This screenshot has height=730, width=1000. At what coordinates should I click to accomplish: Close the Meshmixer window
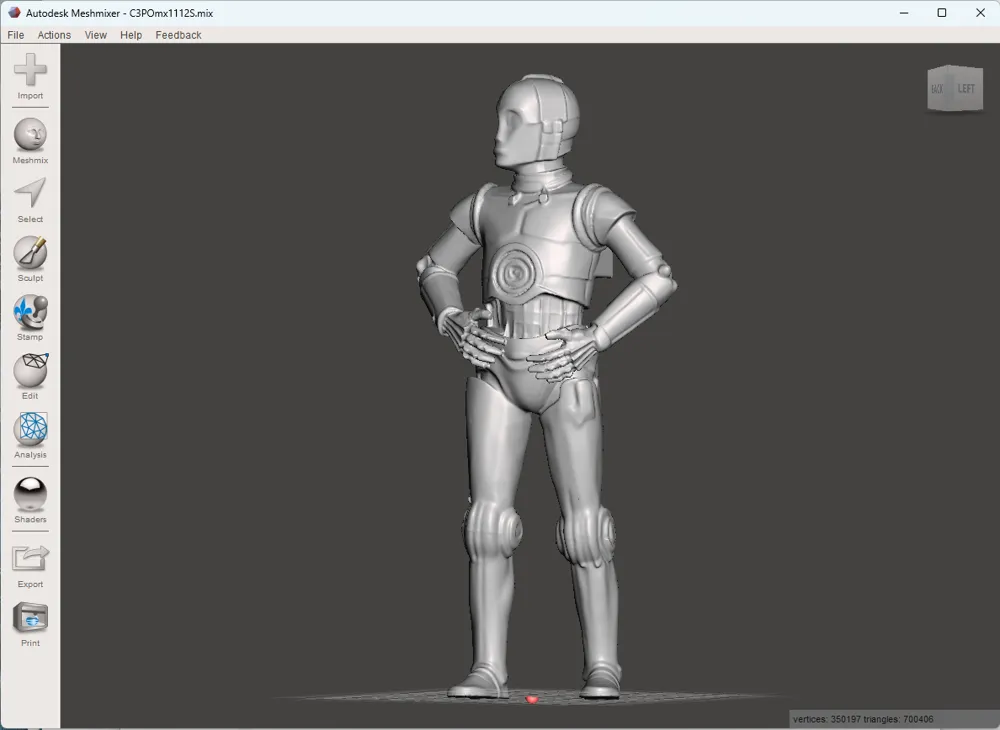pos(980,13)
